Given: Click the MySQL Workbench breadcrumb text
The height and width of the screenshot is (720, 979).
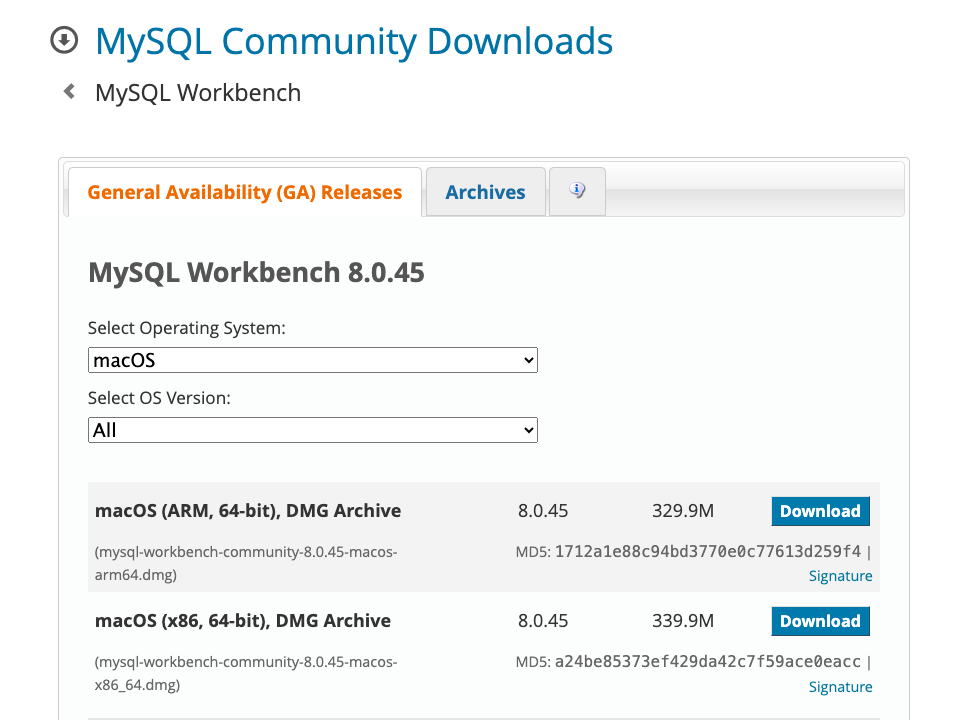Looking at the screenshot, I should tap(198, 93).
